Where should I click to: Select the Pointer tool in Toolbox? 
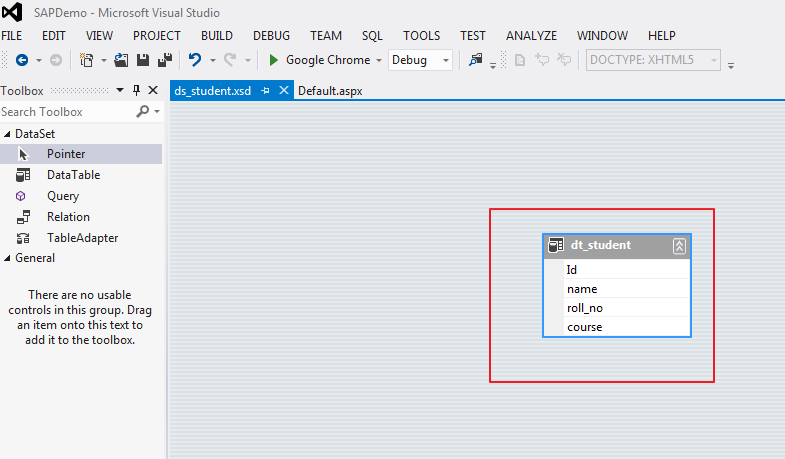(x=81, y=154)
